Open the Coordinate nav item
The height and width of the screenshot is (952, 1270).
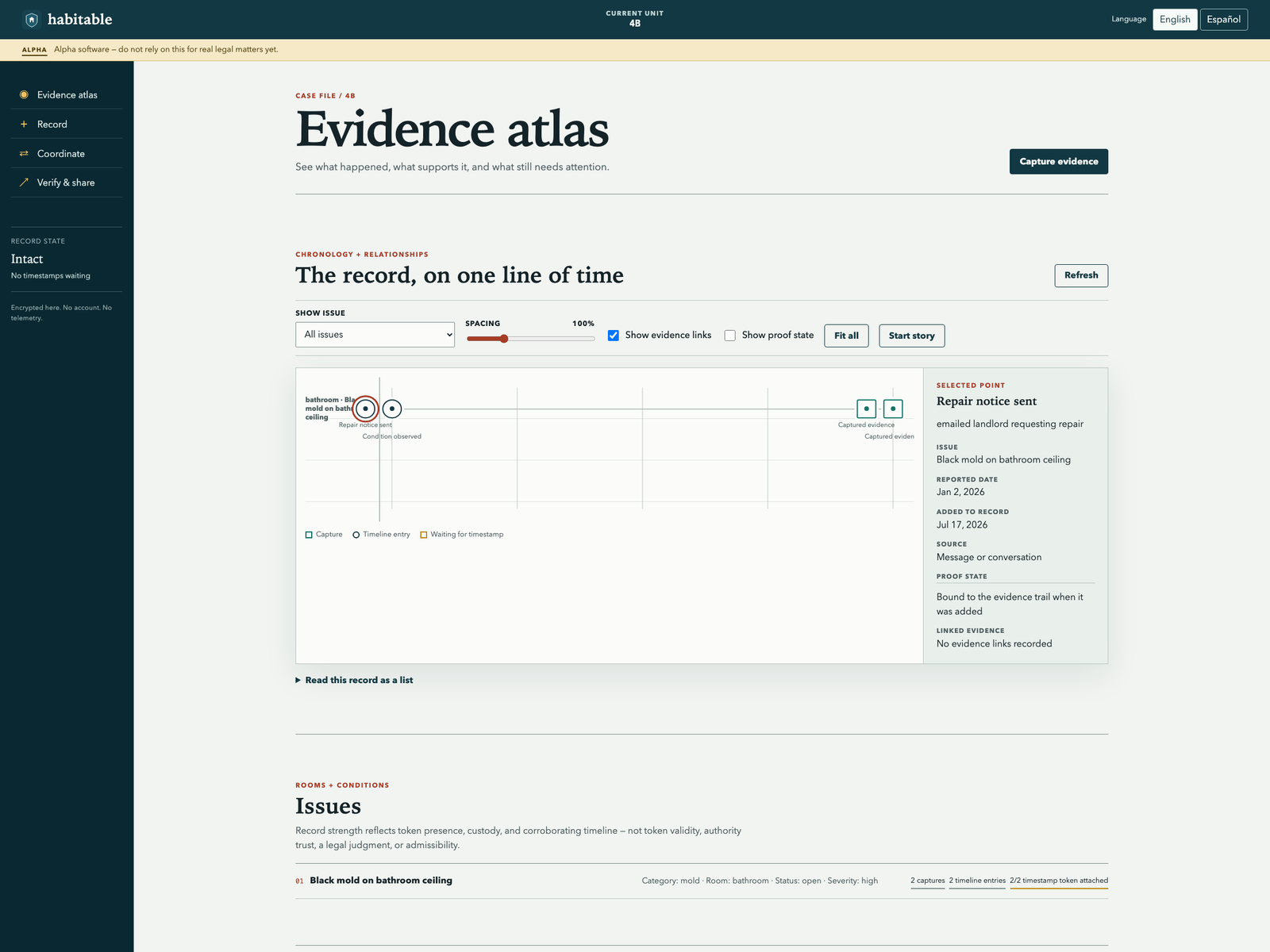point(67,153)
